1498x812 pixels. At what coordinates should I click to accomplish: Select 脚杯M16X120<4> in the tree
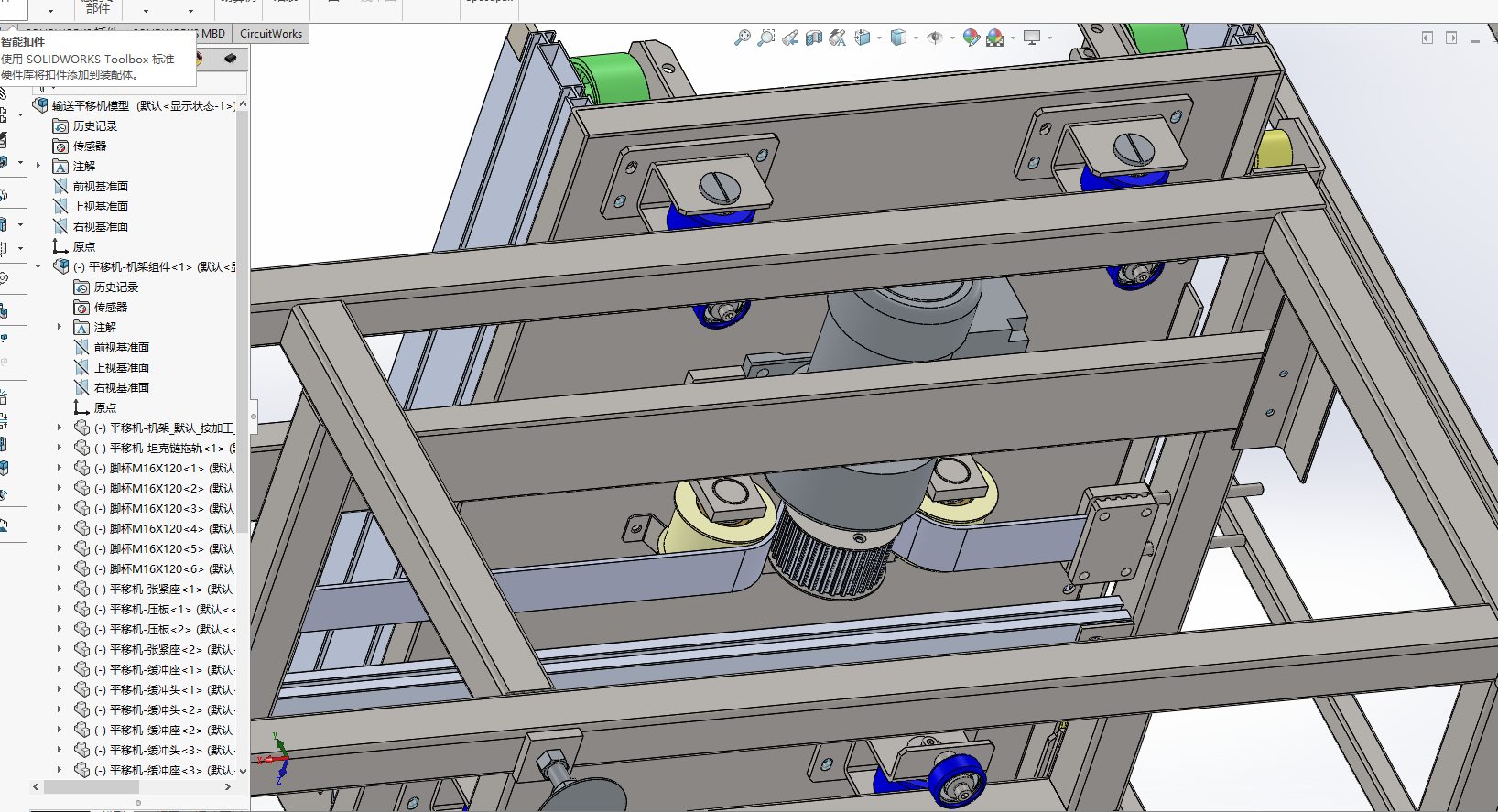[156, 528]
